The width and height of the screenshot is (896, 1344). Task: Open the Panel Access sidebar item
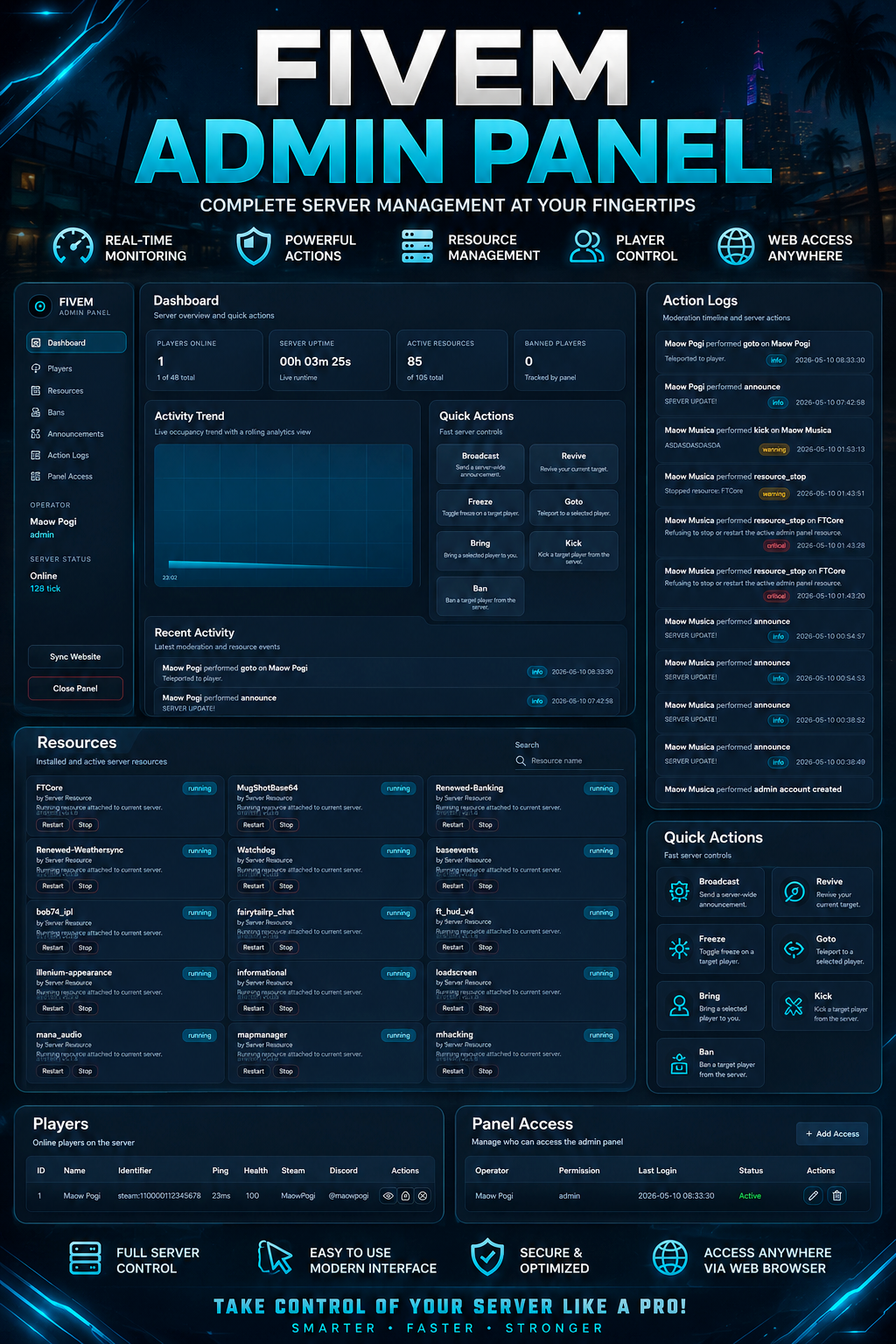(x=76, y=476)
